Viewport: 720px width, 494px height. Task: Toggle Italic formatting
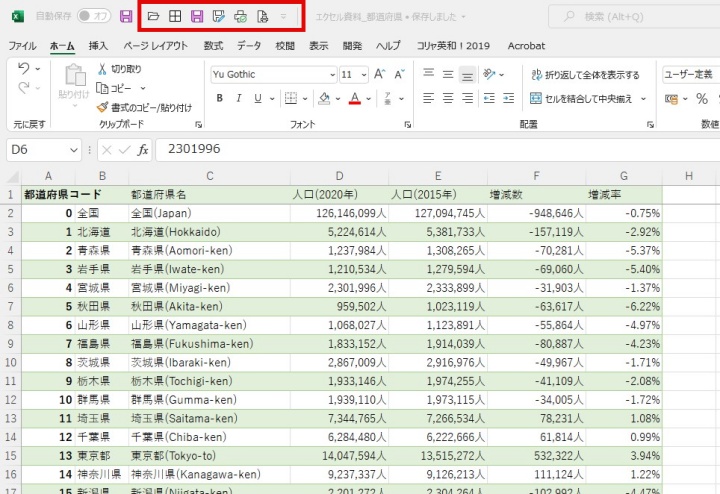point(239,98)
